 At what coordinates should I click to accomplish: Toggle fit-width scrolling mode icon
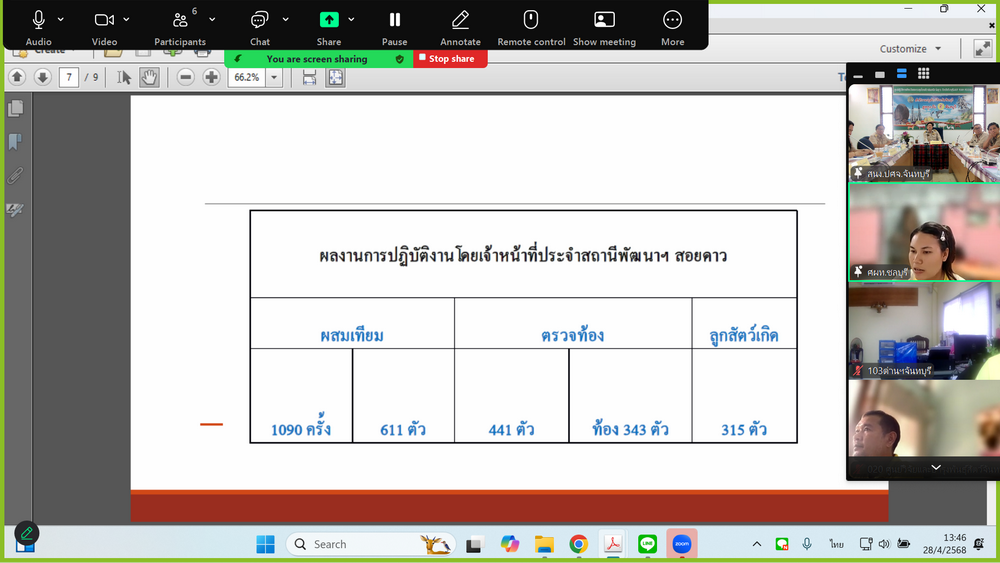tap(309, 77)
